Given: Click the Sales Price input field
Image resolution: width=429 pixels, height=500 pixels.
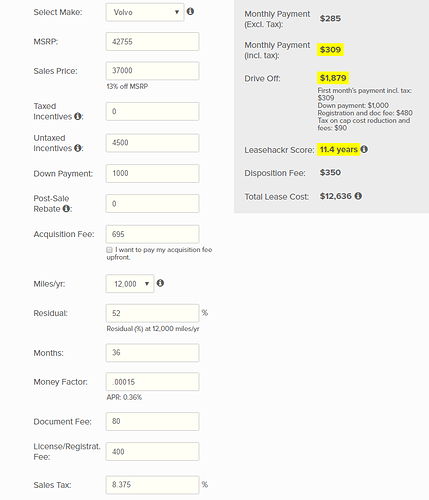Looking at the screenshot, I should pyautogui.click(x=153, y=71).
